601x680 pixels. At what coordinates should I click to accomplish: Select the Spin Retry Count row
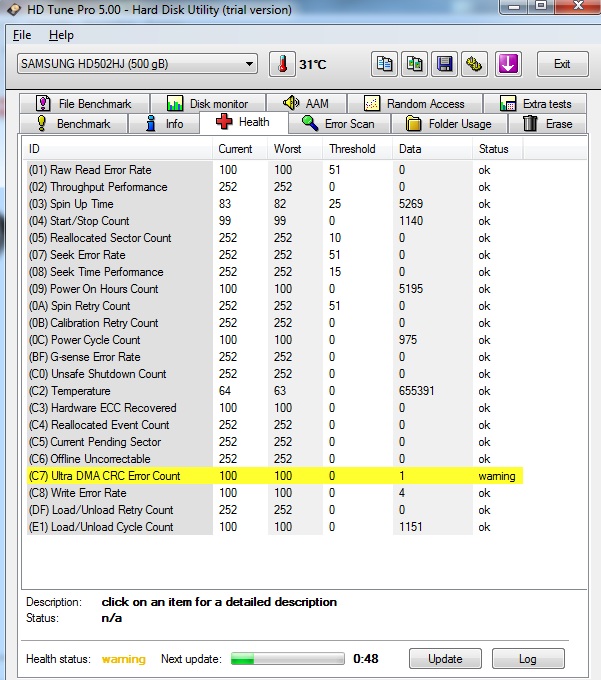(275, 306)
